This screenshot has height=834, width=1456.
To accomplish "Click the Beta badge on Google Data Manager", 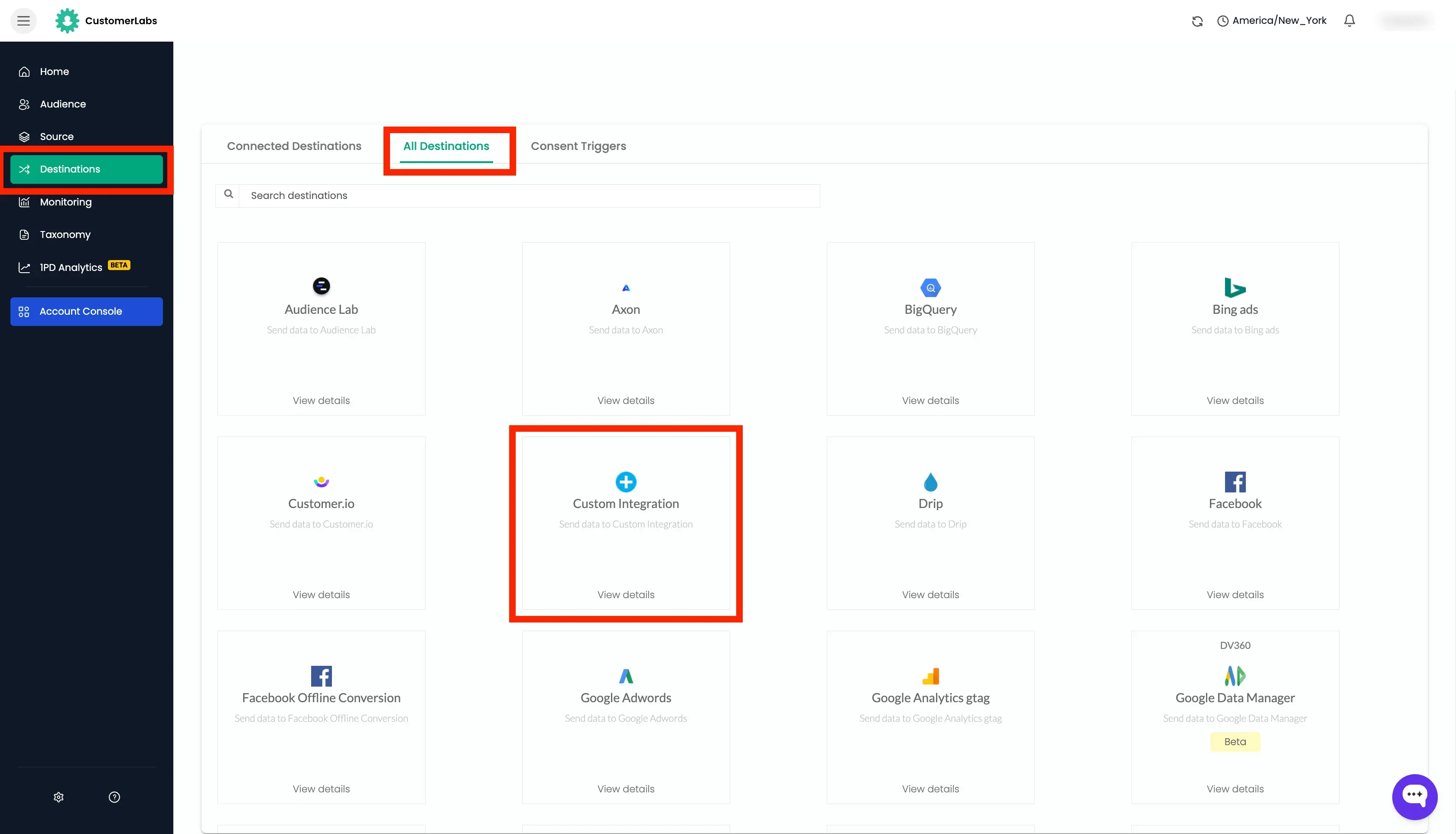I will pyautogui.click(x=1235, y=742).
